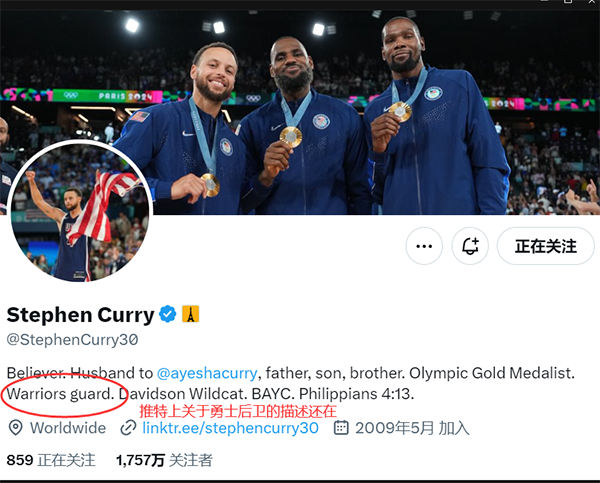Click the calendar icon by join date

[x=341, y=428]
